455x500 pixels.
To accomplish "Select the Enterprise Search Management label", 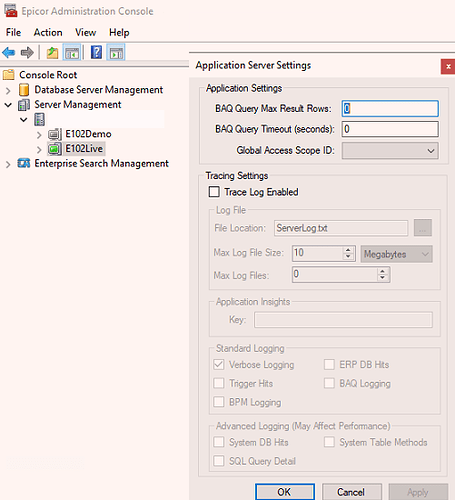I will pos(102,163).
